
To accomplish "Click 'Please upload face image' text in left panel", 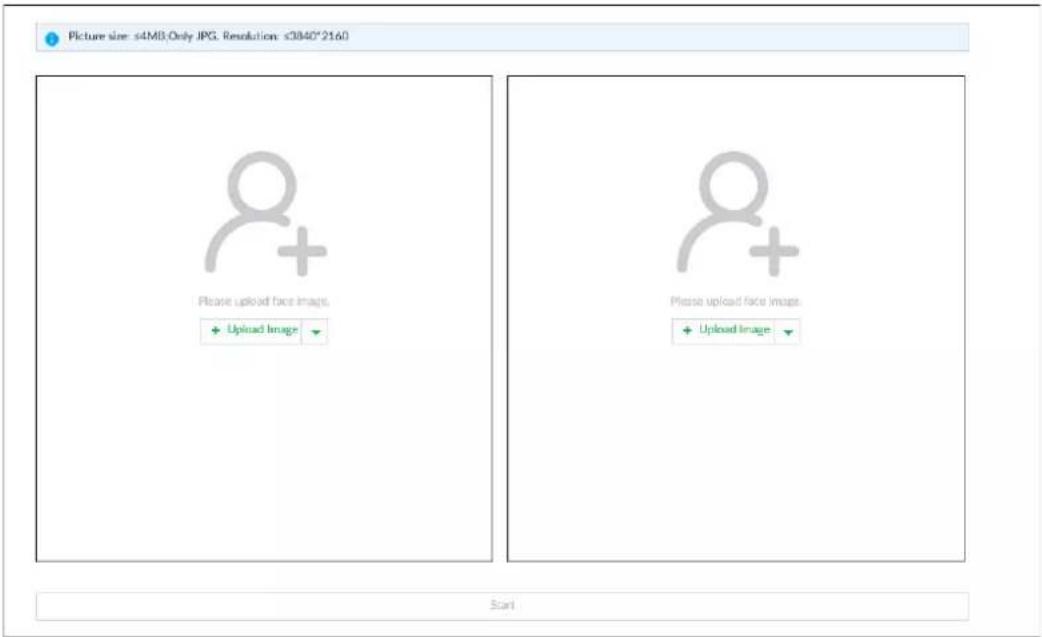I will click(x=264, y=302).
